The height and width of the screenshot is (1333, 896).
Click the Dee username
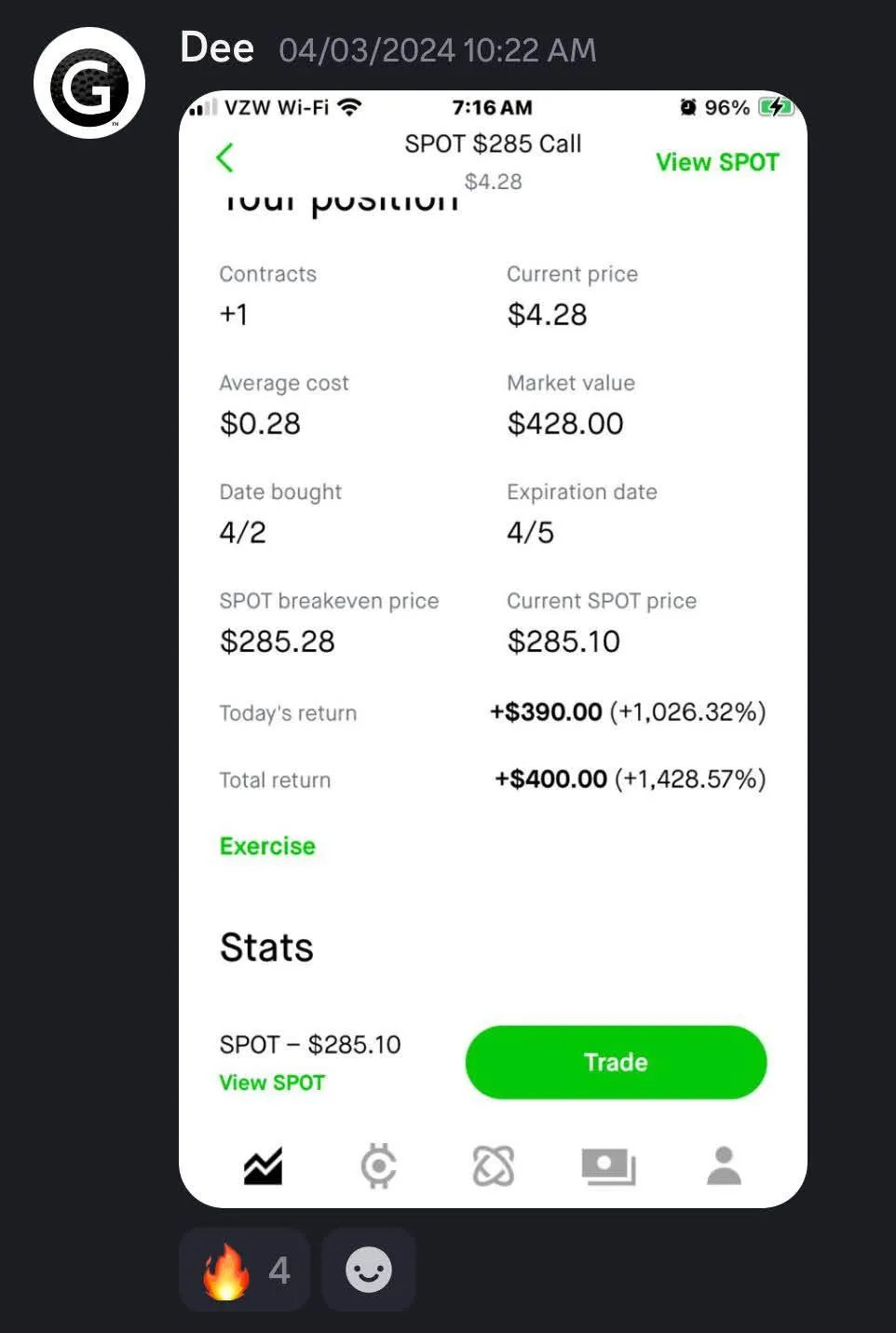(x=217, y=48)
